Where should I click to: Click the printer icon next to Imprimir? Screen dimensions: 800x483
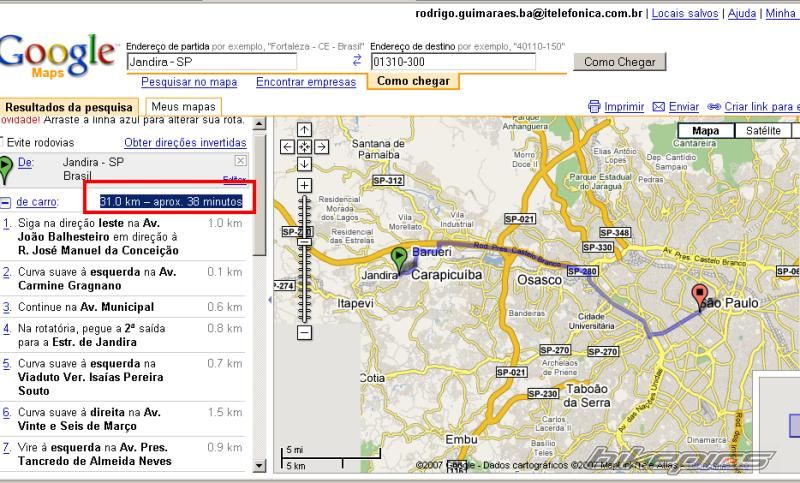click(594, 107)
